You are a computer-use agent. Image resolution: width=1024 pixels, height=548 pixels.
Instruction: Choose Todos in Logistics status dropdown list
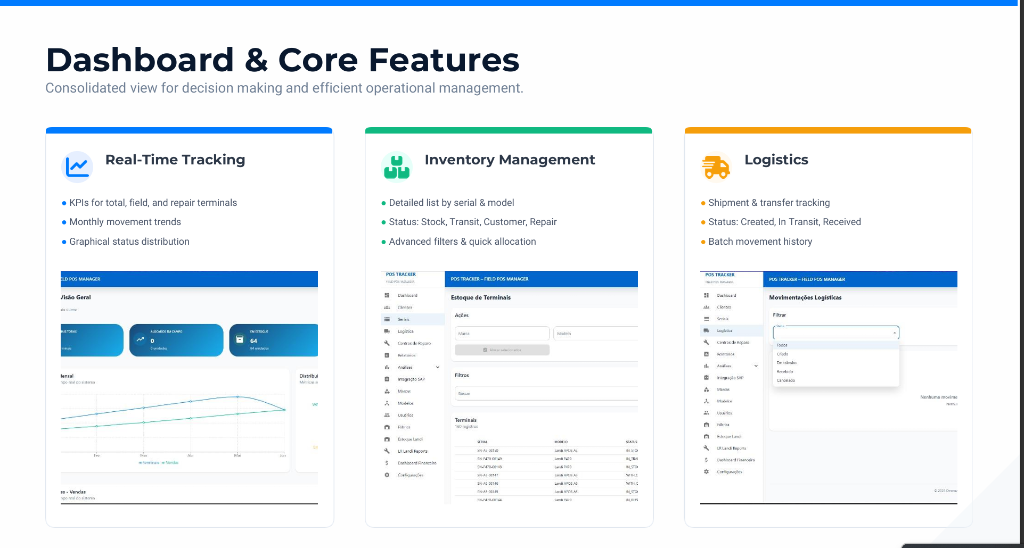pos(836,345)
